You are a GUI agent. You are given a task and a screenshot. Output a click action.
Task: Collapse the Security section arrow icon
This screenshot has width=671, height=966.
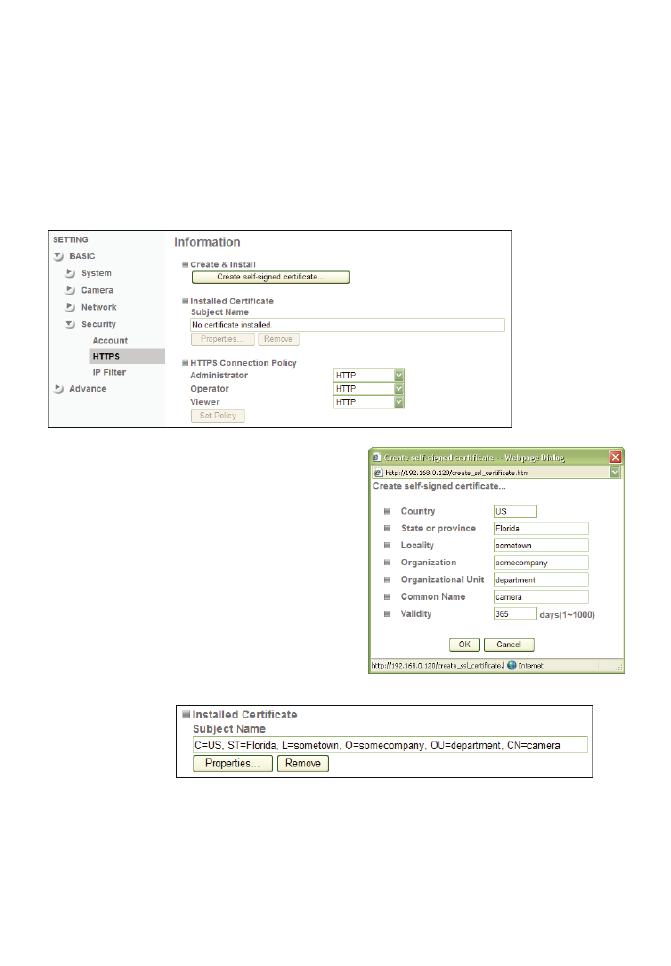tap(70, 324)
